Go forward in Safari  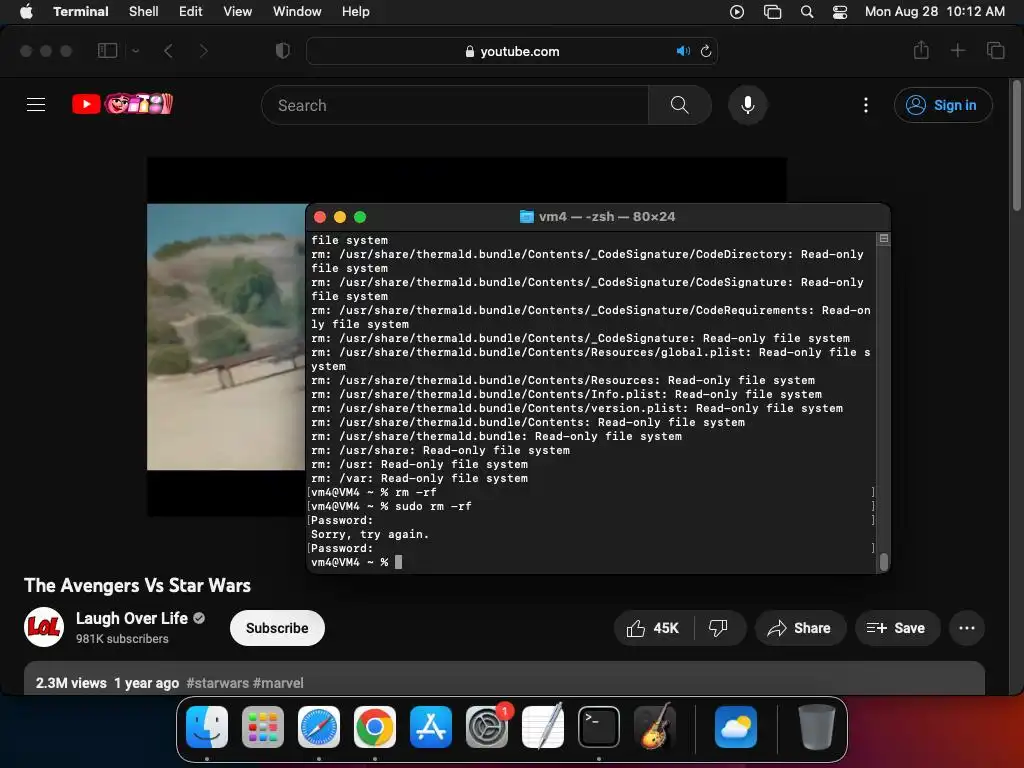click(x=204, y=50)
